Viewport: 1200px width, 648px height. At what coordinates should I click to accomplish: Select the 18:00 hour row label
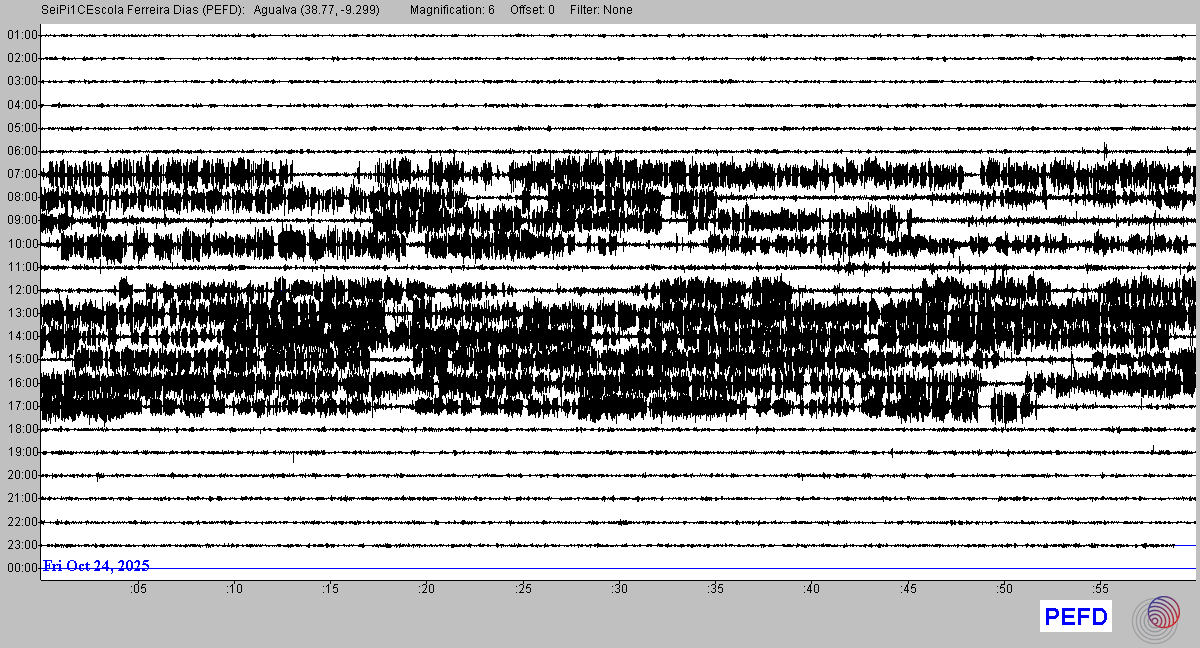tap(22, 429)
